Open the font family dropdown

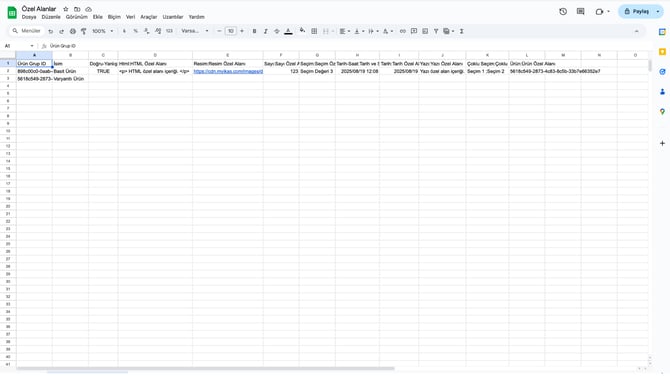(x=195, y=31)
